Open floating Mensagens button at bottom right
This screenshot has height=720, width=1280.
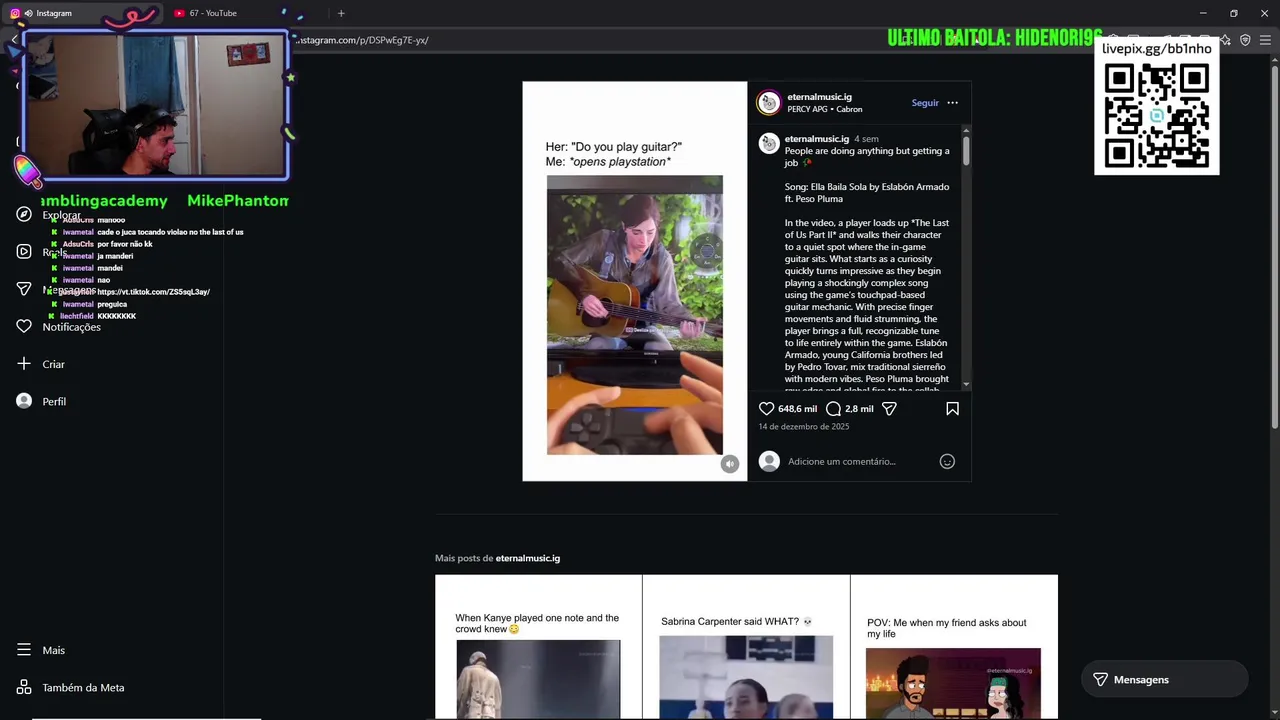(1164, 680)
